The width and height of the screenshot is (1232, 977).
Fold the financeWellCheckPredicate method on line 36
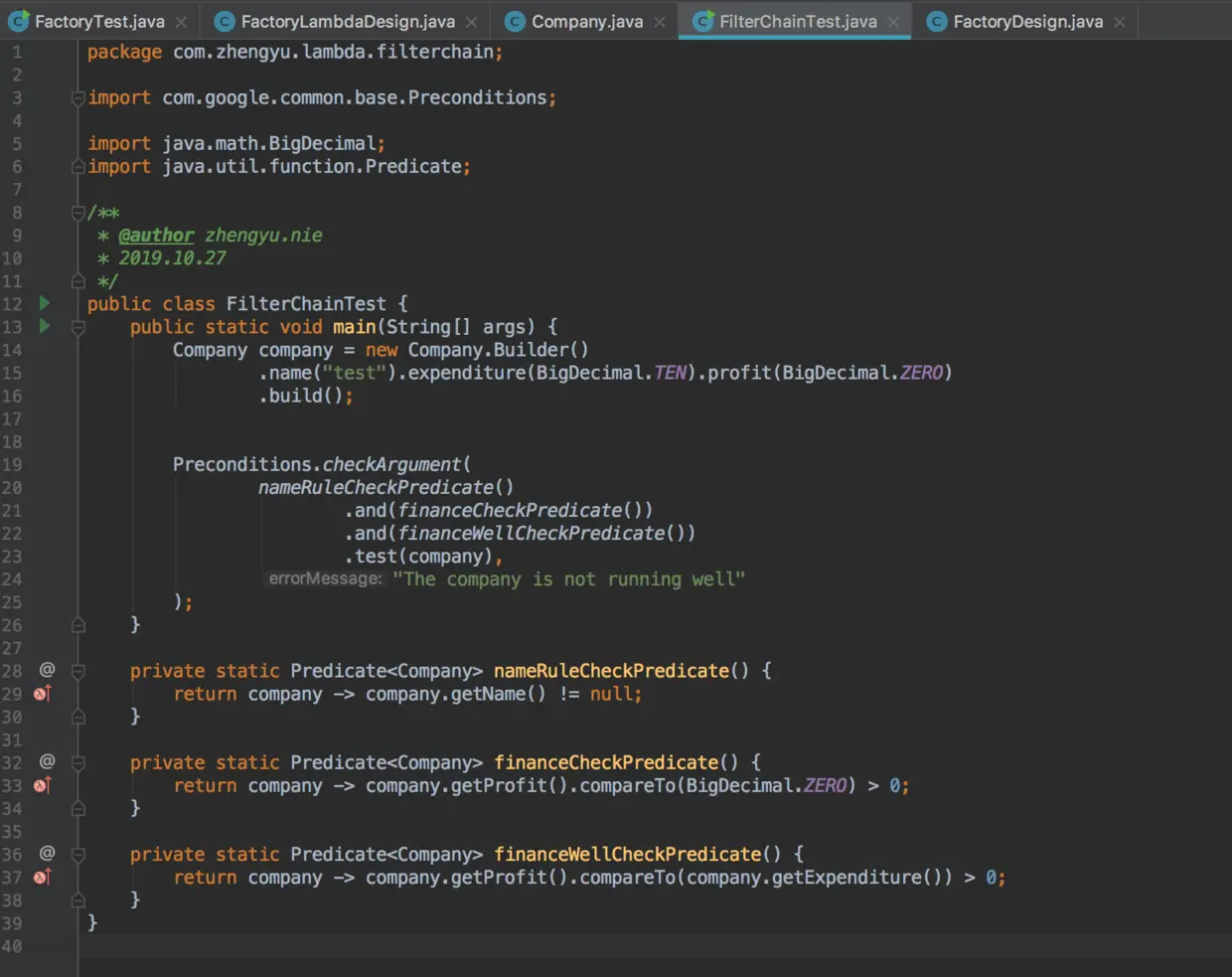[77, 854]
